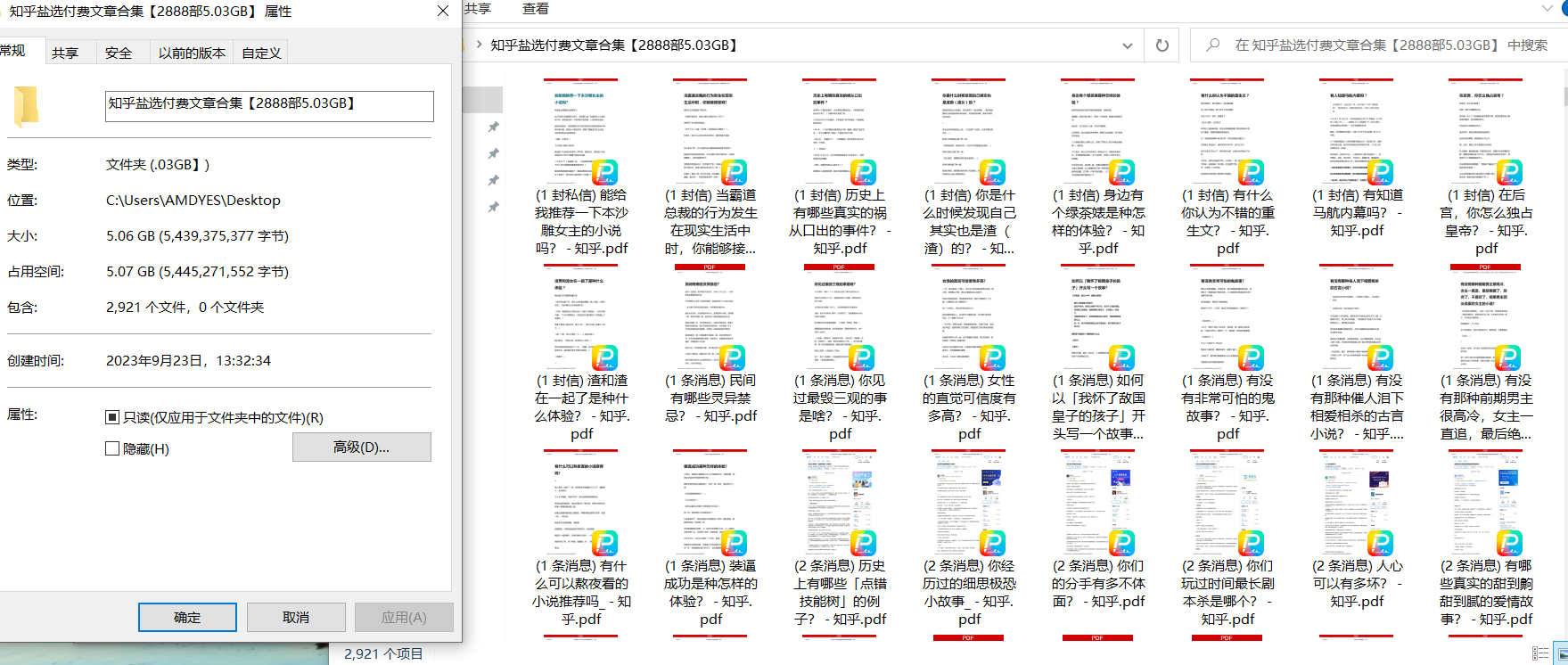Open the 共享 ribbon tab in Explorer
The image size is (1568, 665).
[478, 9]
